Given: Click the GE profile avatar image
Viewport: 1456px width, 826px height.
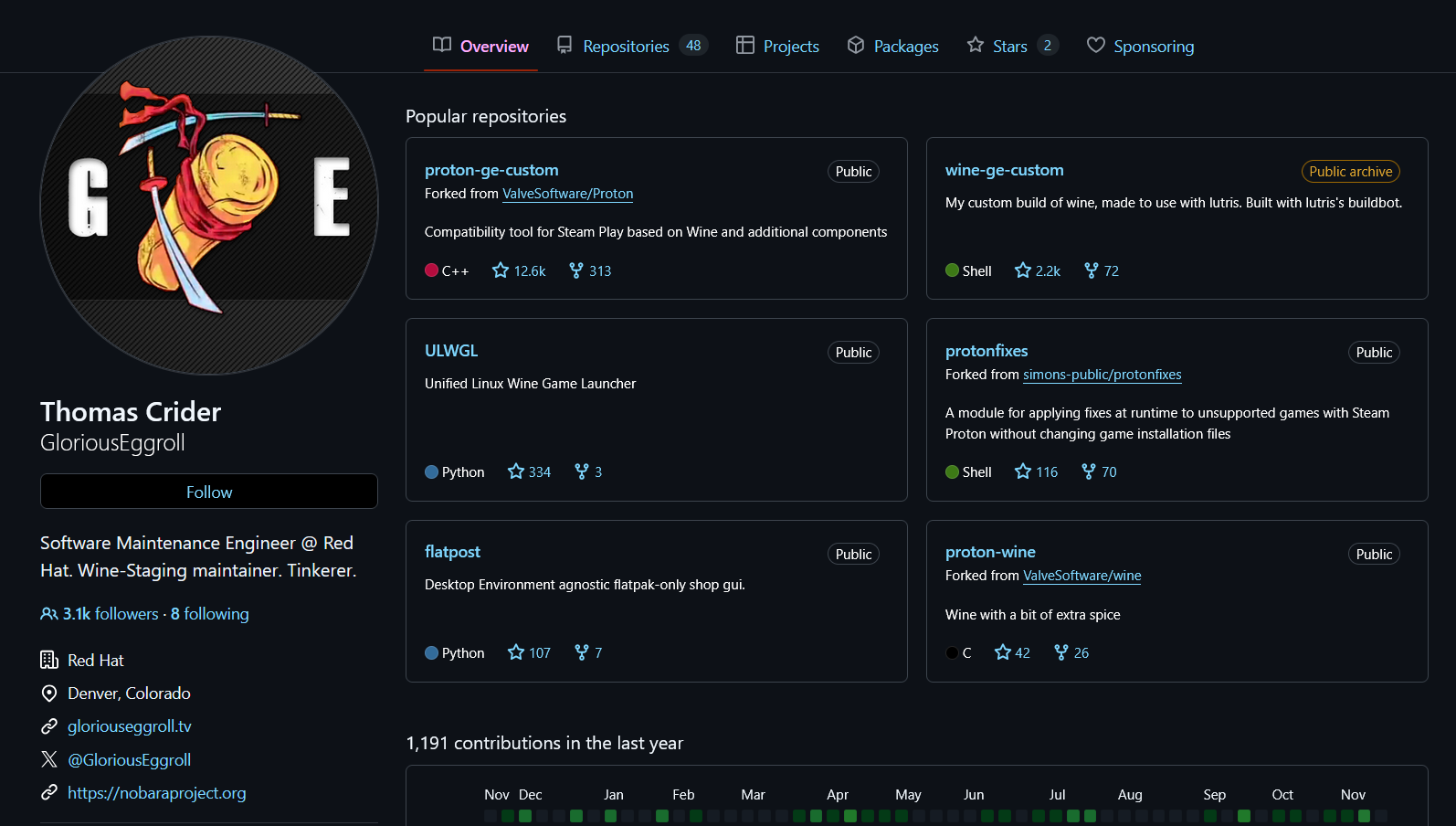Looking at the screenshot, I should point(209,206).
